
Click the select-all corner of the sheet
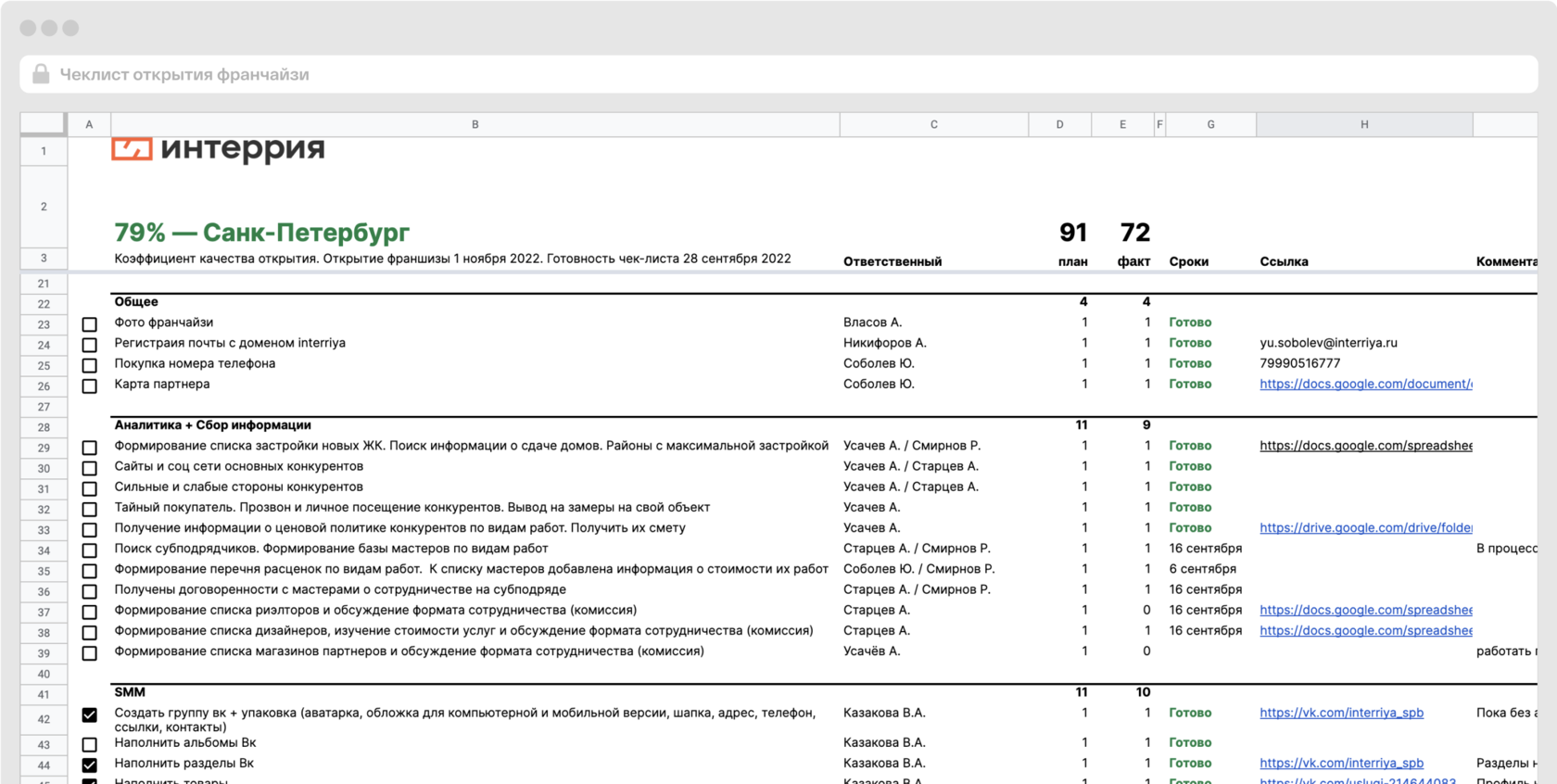click(x=43, y=124)
